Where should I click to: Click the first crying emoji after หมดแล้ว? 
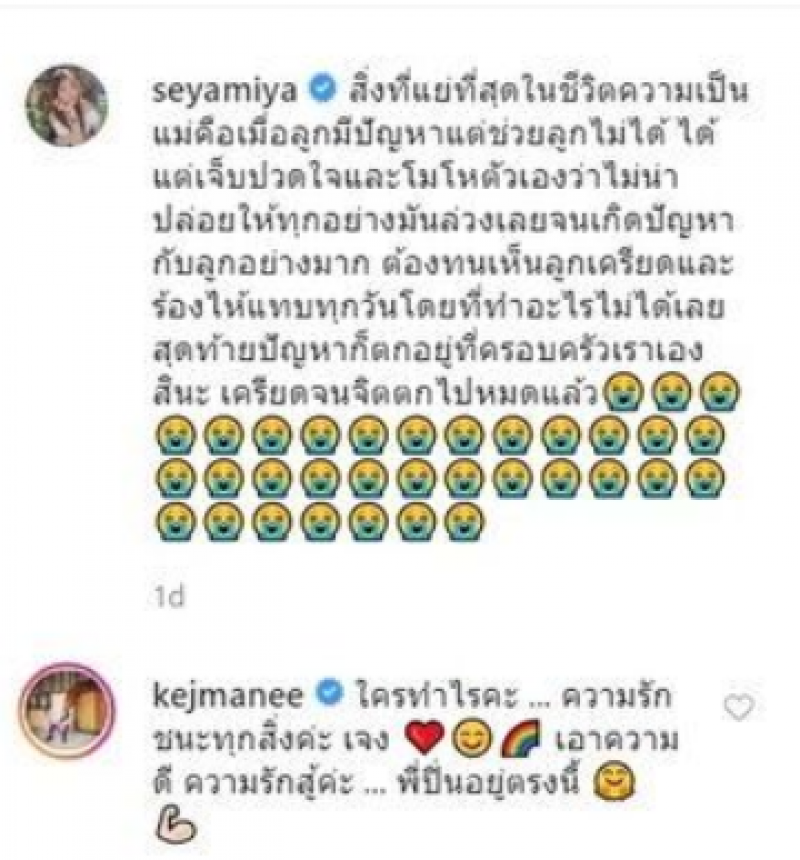(623, 393)
